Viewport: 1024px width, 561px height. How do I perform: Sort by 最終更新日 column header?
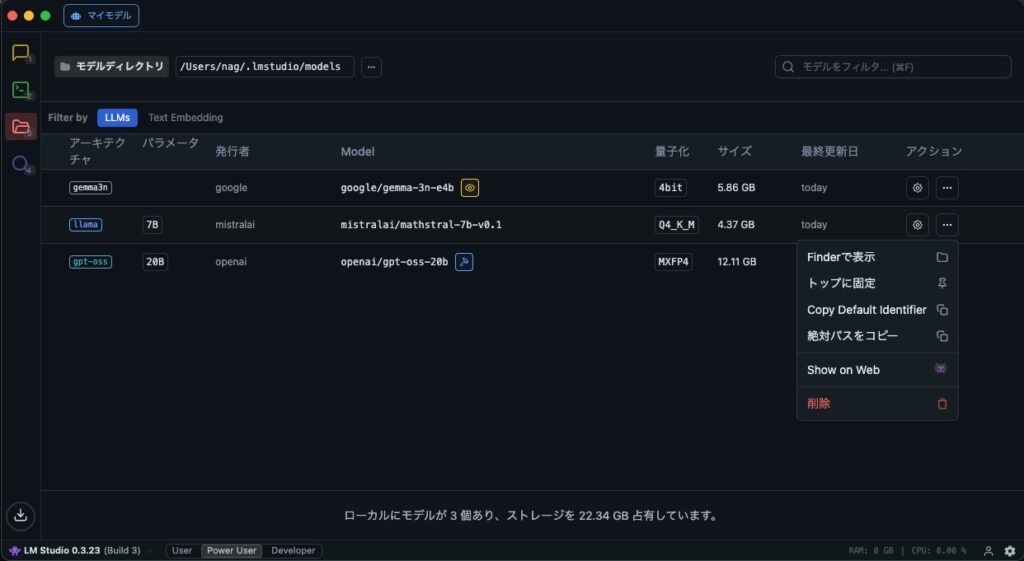[x=829, y=152]
